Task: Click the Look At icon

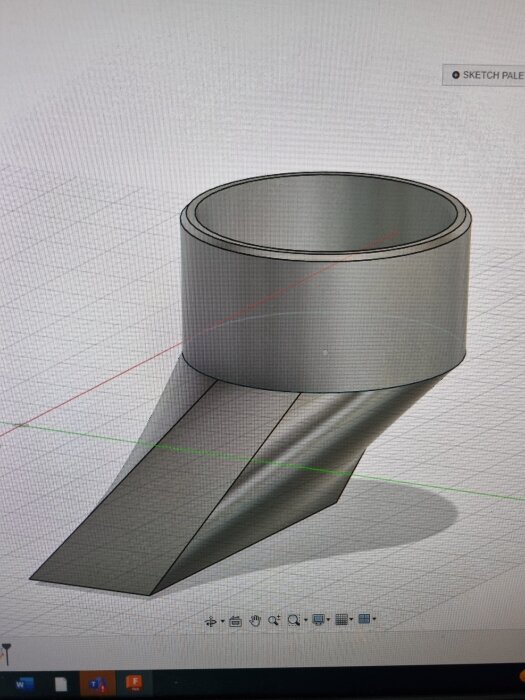Action: pos(235,621)
